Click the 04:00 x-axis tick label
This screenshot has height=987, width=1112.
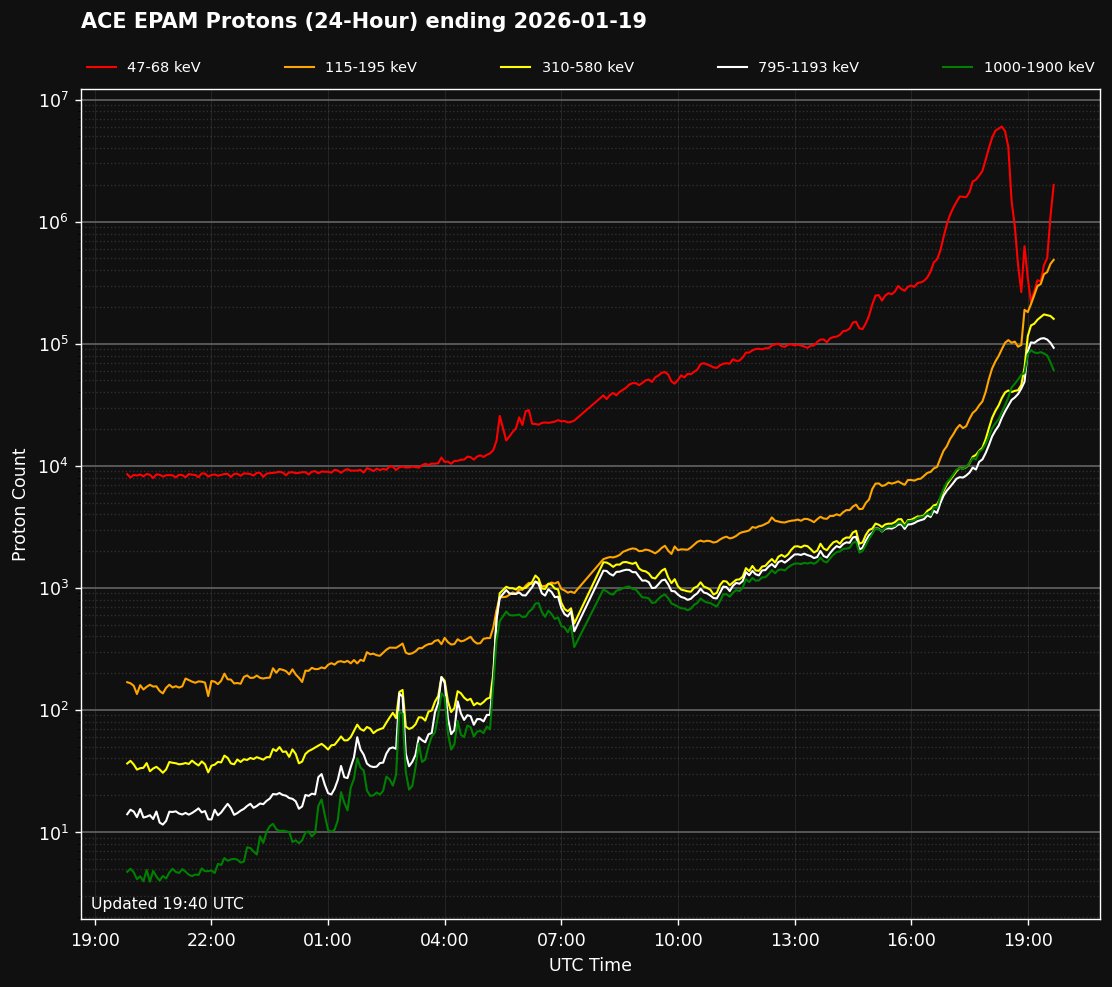(445, 940)
